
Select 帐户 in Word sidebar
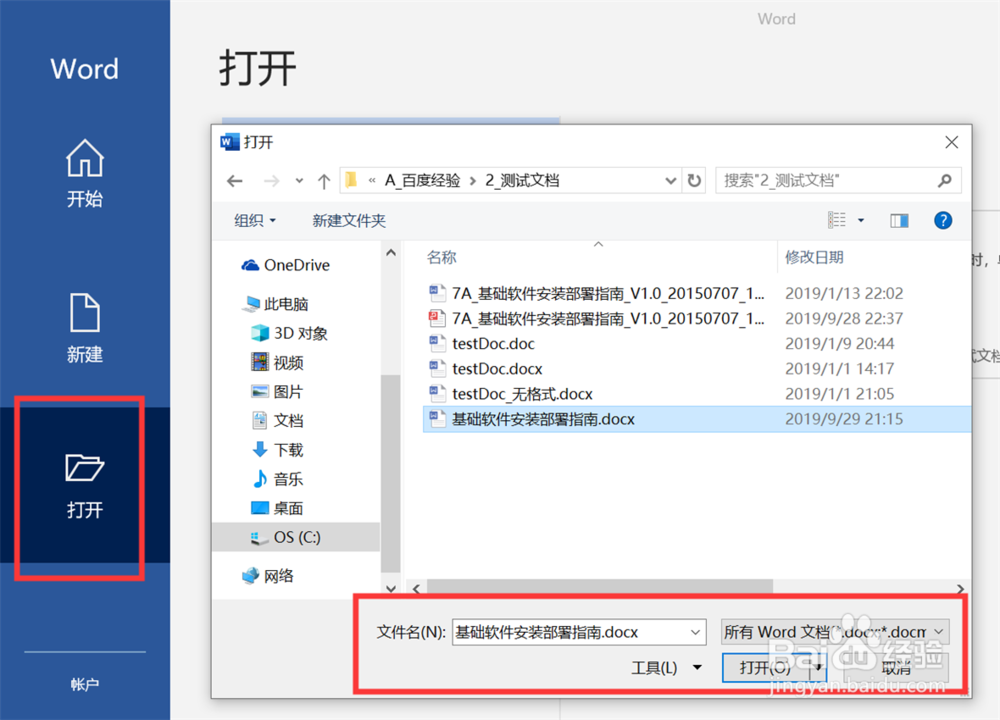click(x=84, y=684)
